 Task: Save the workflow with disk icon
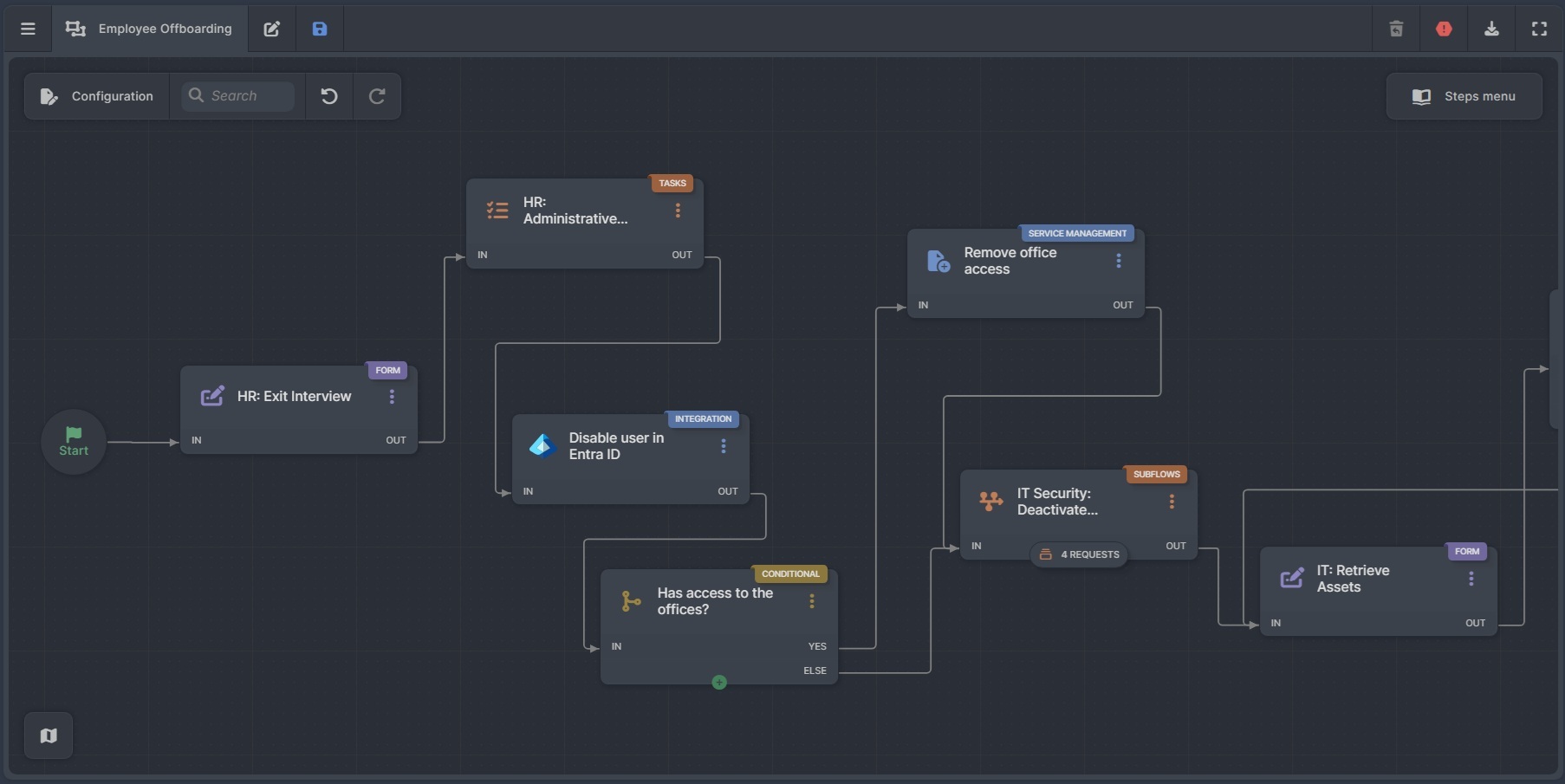320,29
